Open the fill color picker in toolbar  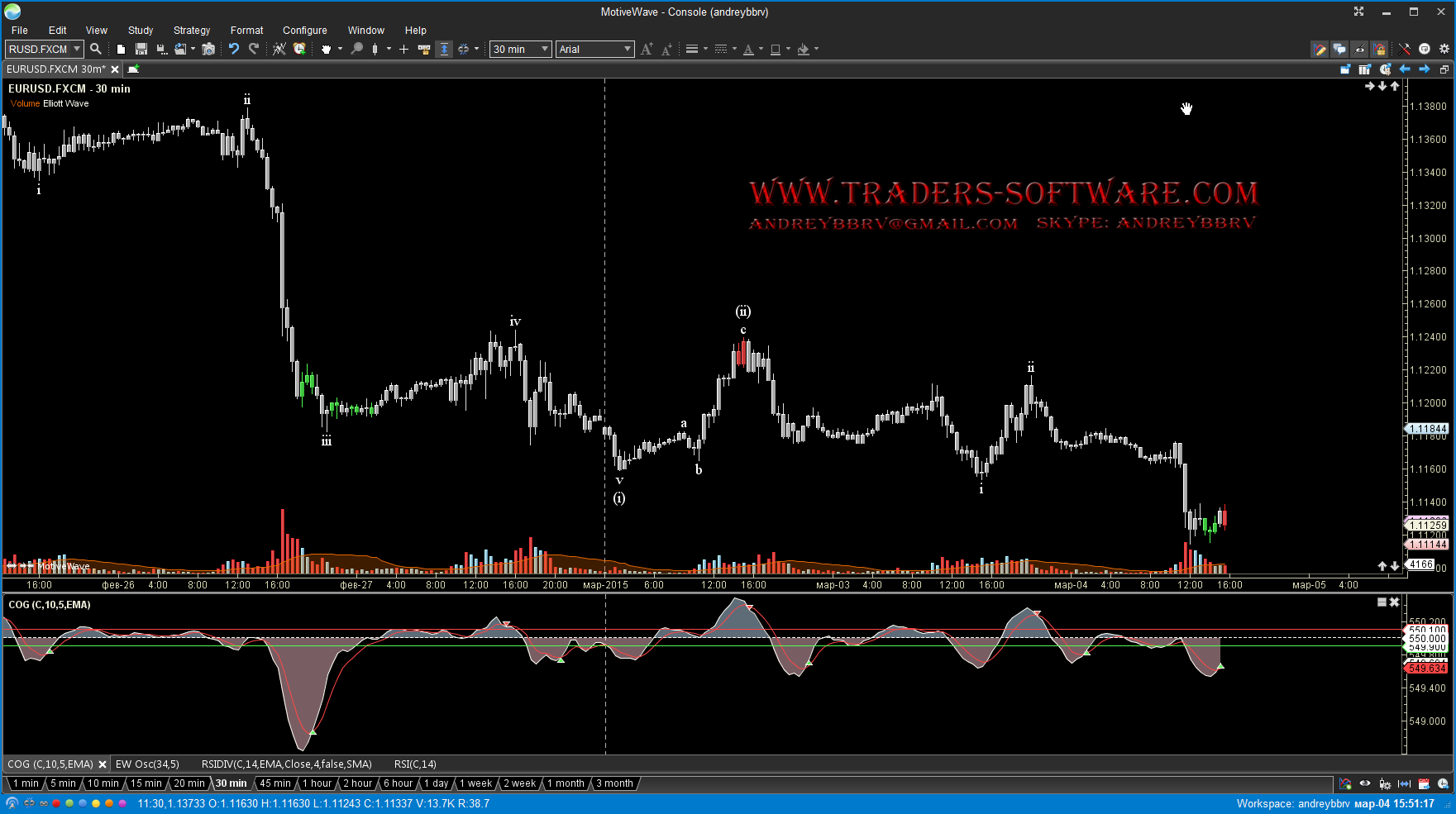tap(803, 50)
